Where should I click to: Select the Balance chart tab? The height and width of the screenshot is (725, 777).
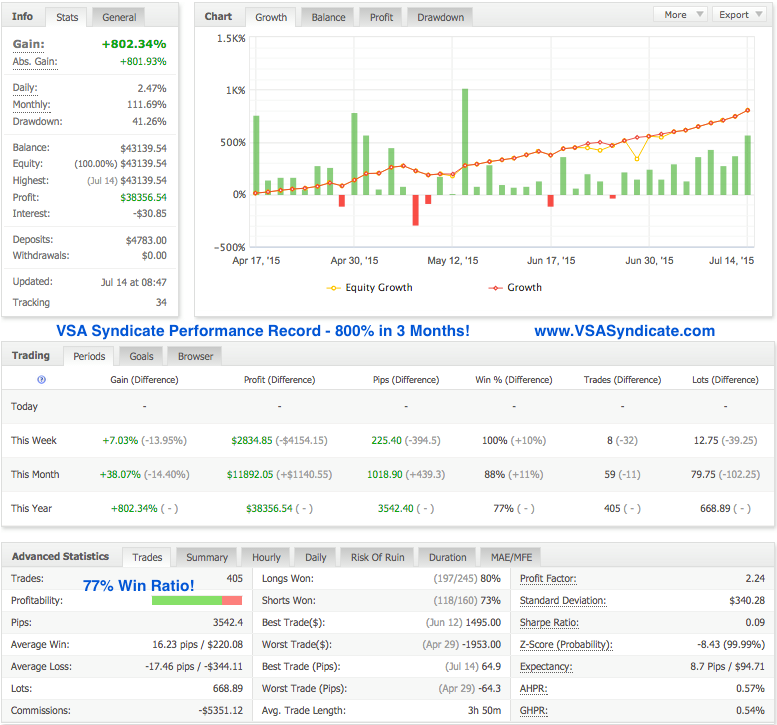328,17
